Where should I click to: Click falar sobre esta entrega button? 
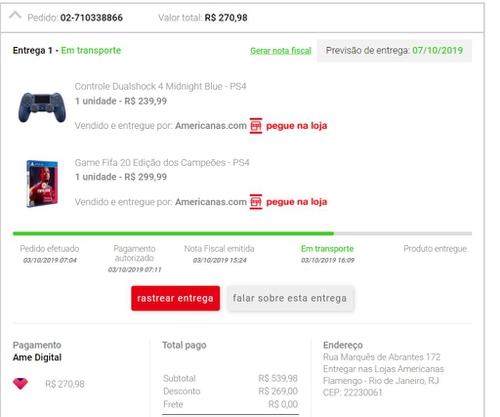click(x=290, y=298)
